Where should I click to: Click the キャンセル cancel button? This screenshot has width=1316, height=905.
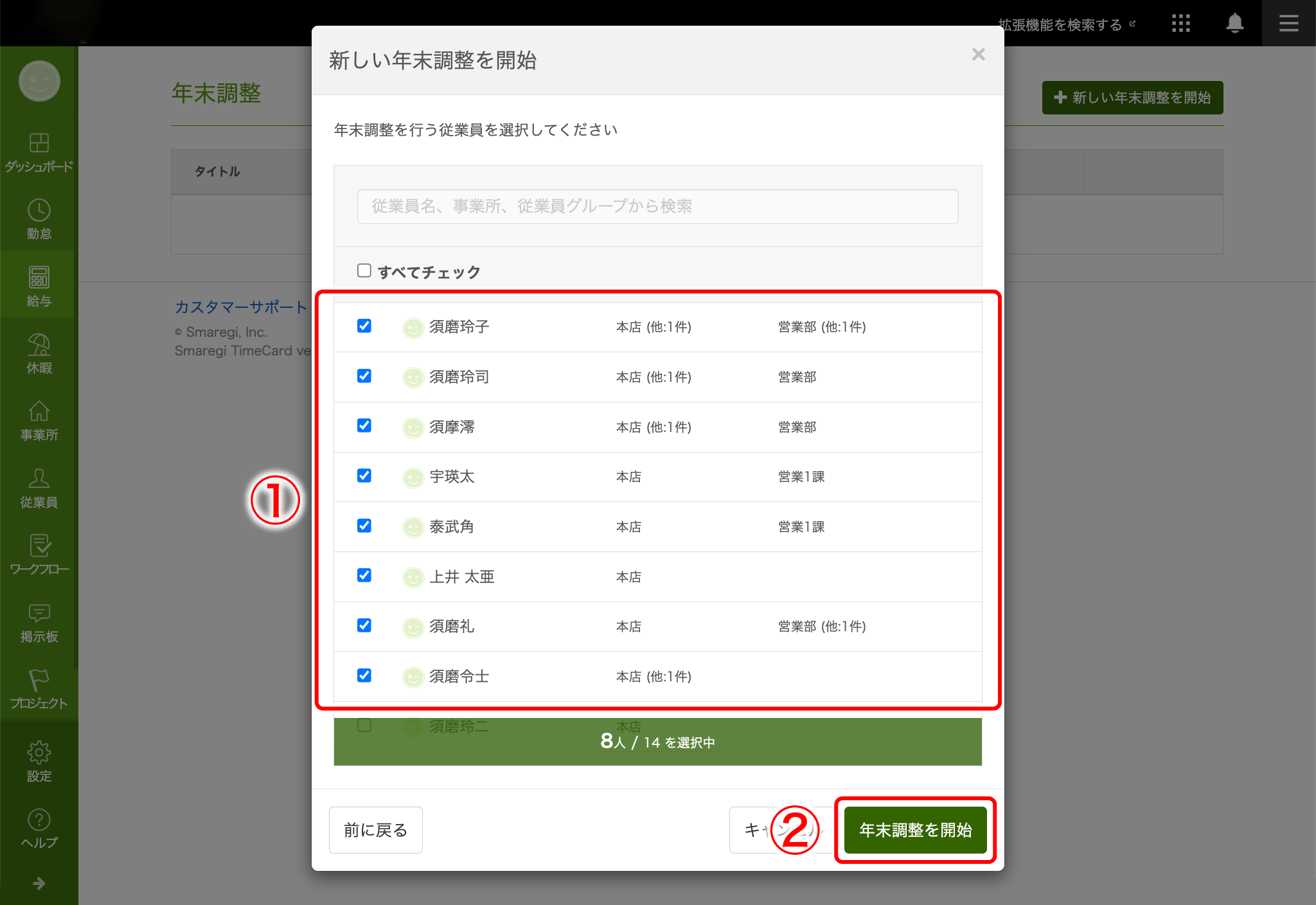[x=781, y=830]
